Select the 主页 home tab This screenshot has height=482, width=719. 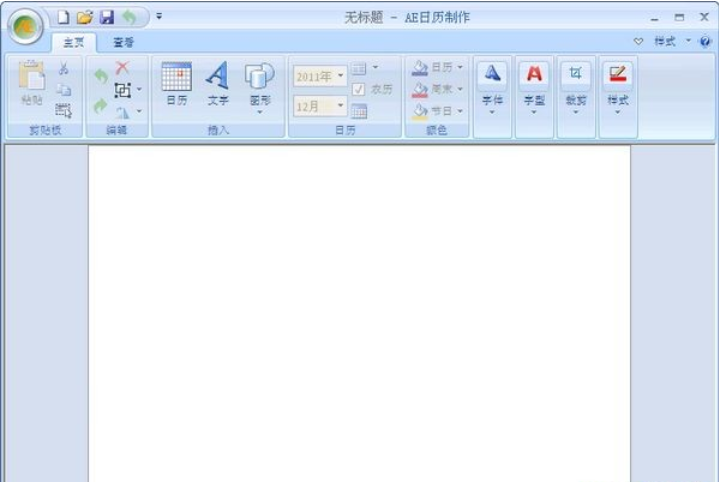pos(73,42)
